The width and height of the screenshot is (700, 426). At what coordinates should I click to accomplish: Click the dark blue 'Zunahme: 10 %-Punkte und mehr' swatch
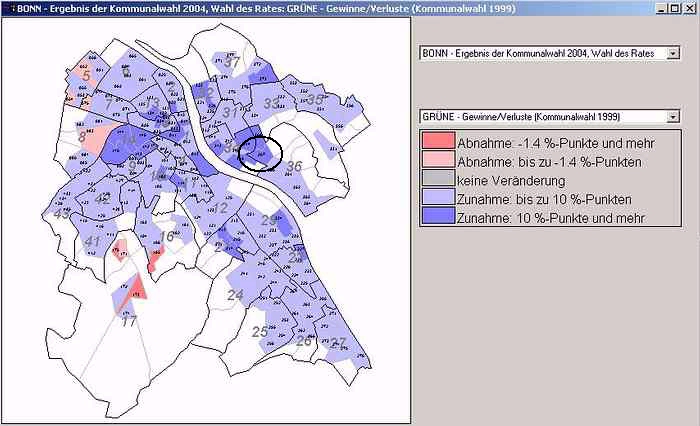[x=437, y=216]
